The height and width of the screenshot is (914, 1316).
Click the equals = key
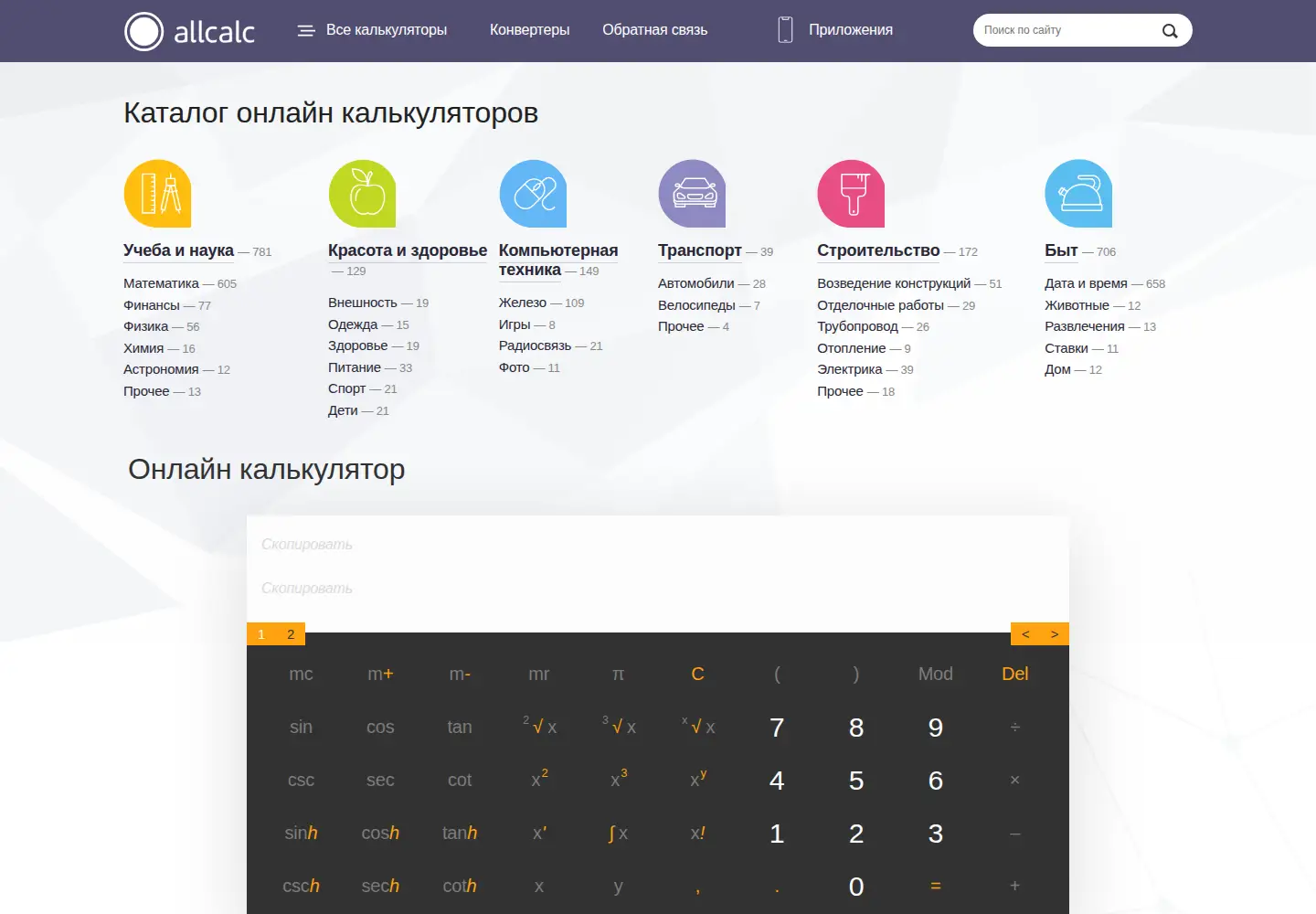point(936,886)
